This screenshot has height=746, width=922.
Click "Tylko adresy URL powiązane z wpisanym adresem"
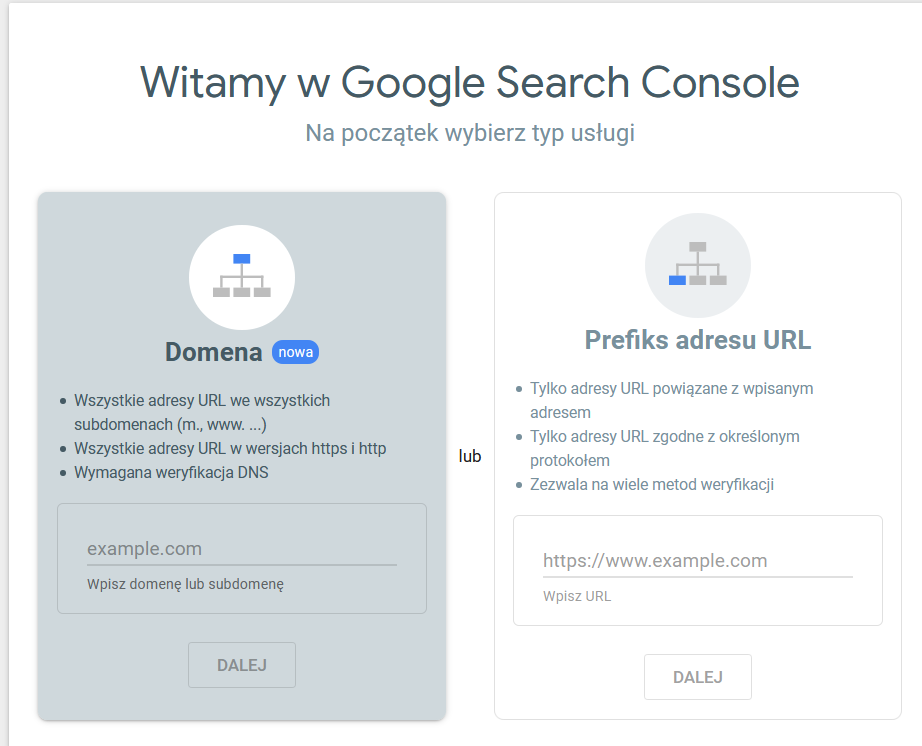coord(672,400)
